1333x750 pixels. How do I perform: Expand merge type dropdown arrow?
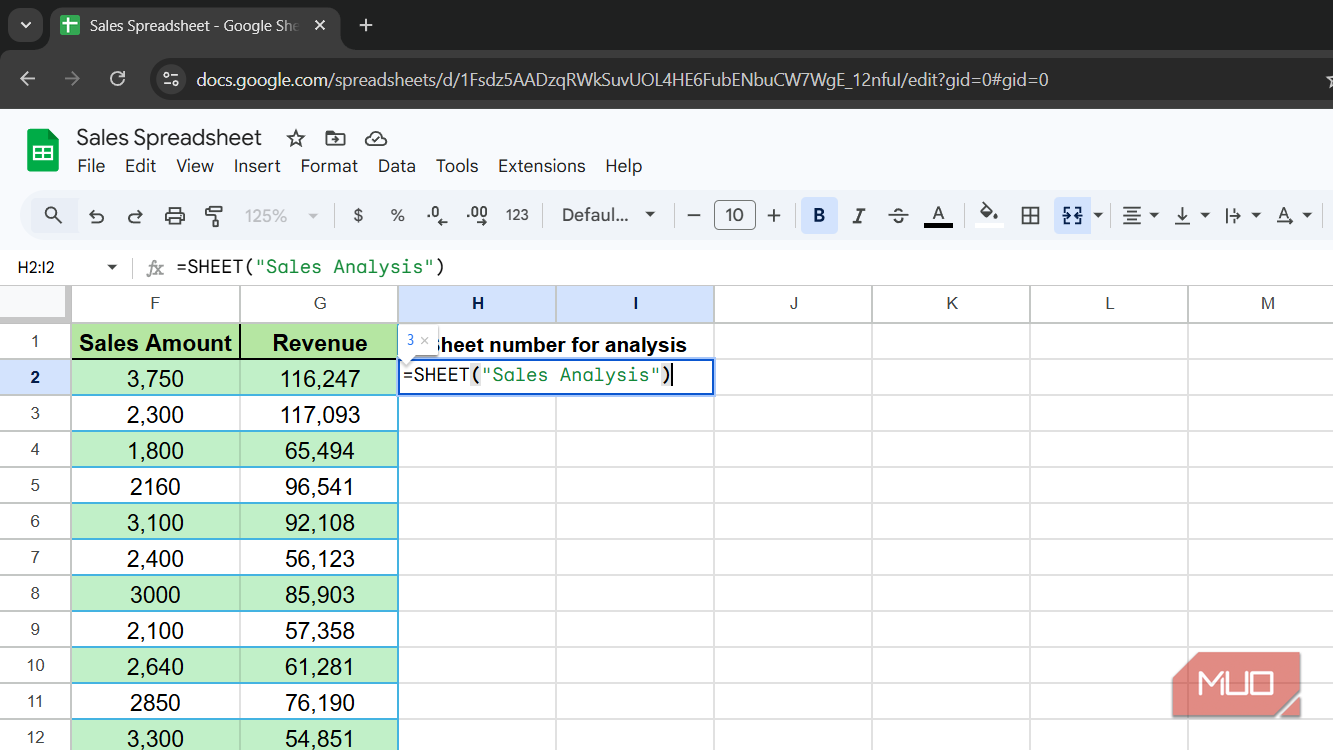point(1098,215)
